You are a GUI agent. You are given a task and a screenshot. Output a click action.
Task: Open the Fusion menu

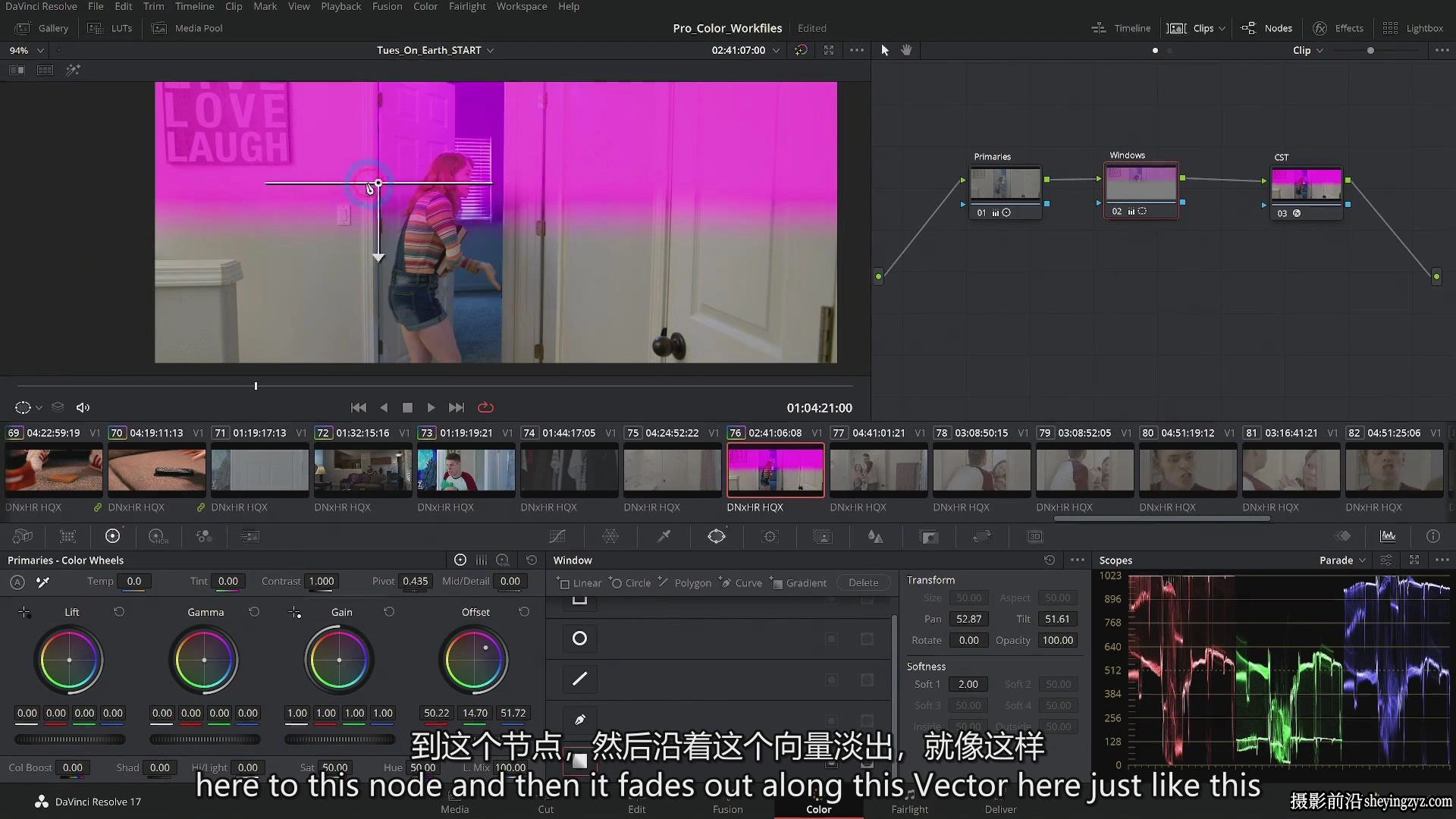pos(387,6)
